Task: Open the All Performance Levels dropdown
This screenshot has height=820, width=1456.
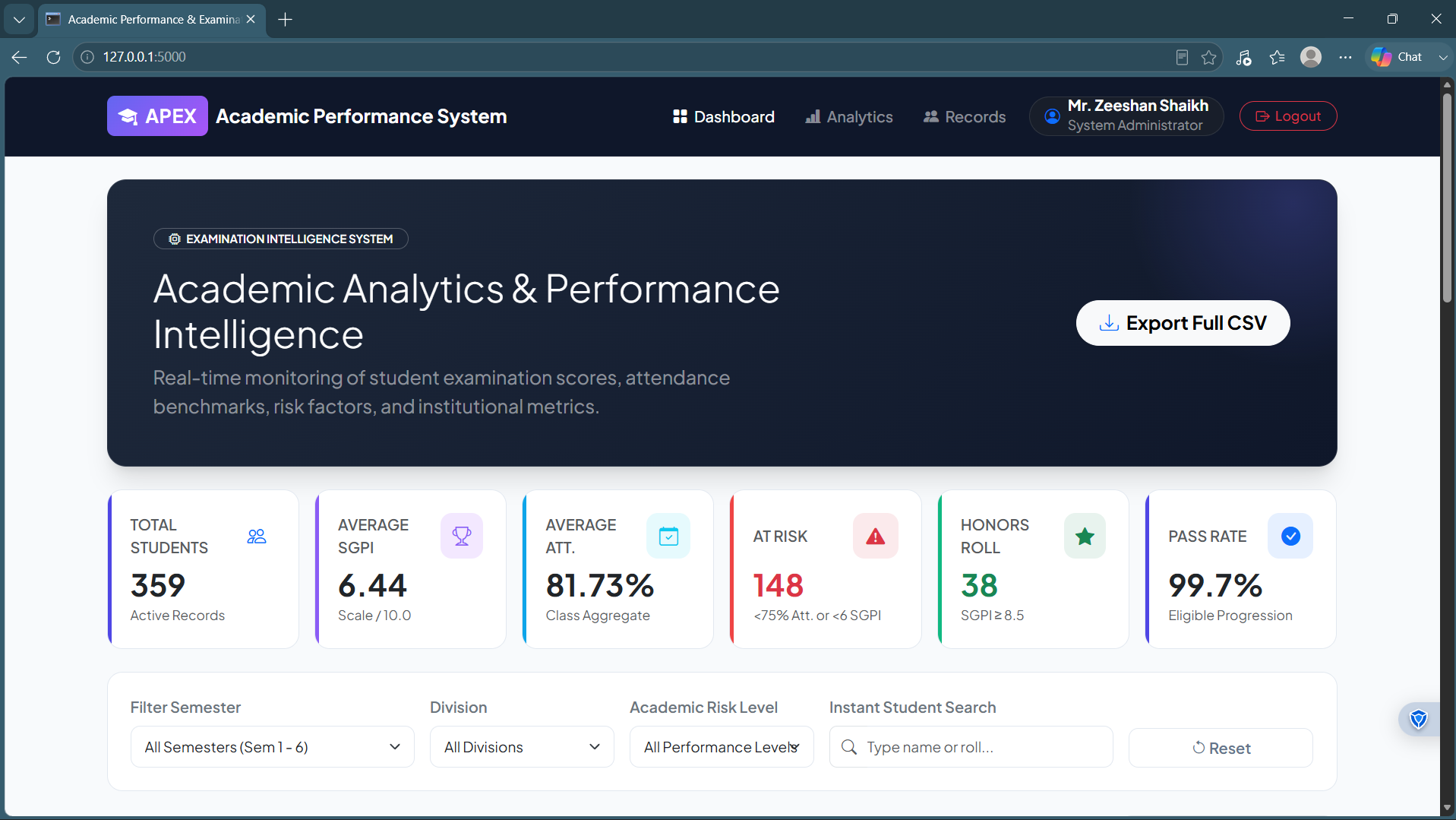Action: coord(722,747)
